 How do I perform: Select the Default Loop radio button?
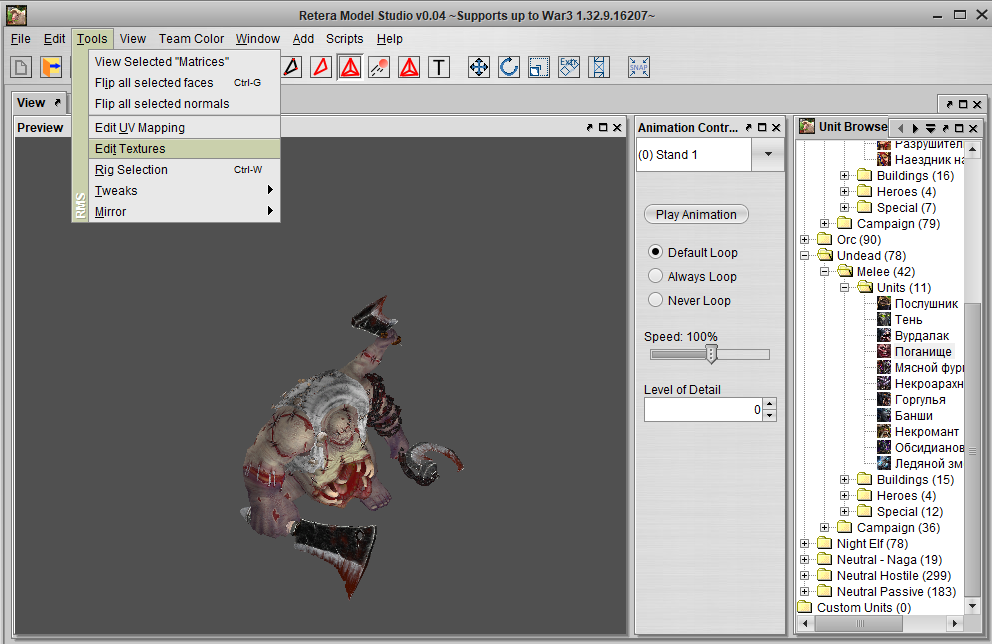pyautogui.click(x=656, y=252)
